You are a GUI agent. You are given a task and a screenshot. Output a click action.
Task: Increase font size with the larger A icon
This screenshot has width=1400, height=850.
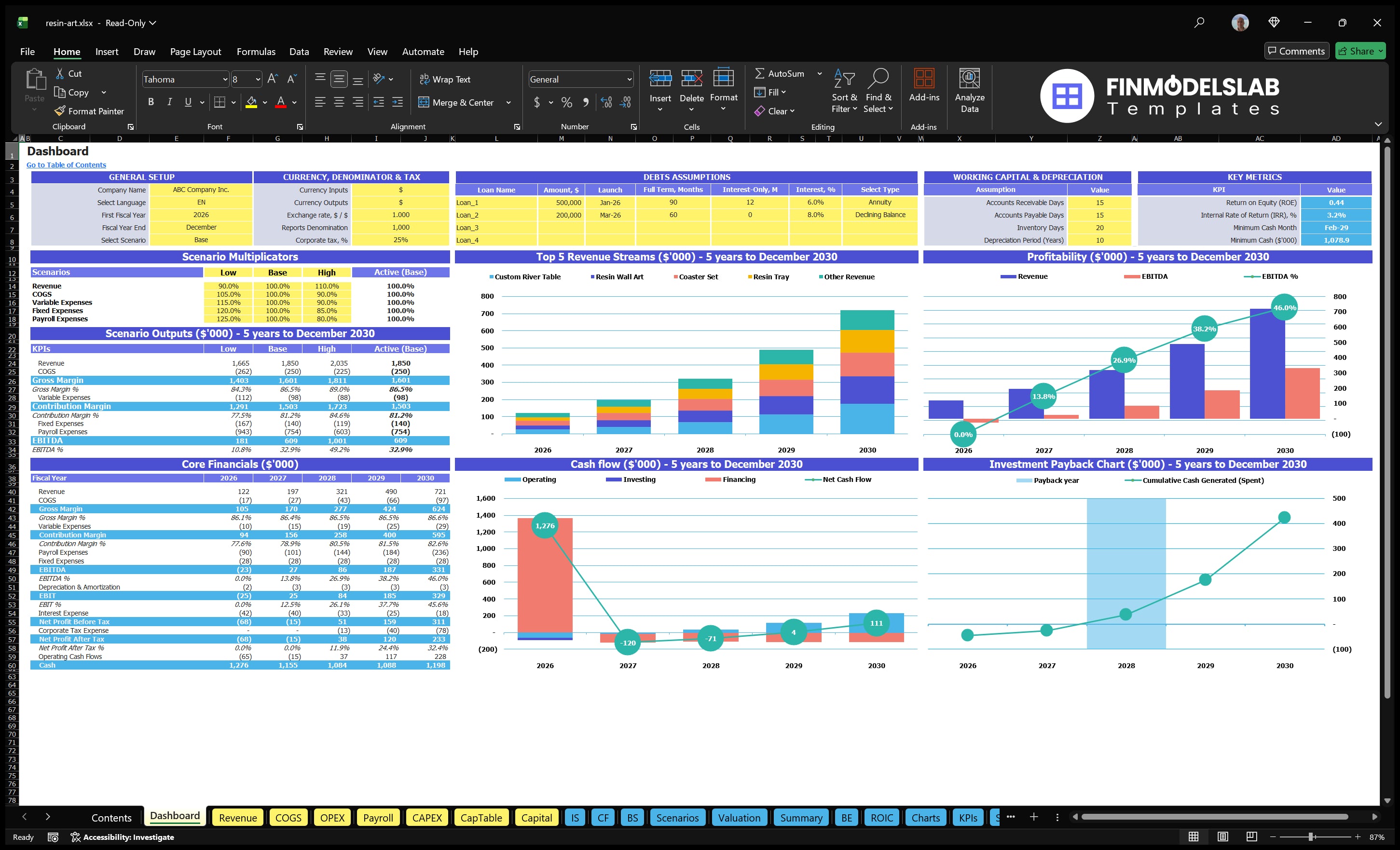[273, 79]
